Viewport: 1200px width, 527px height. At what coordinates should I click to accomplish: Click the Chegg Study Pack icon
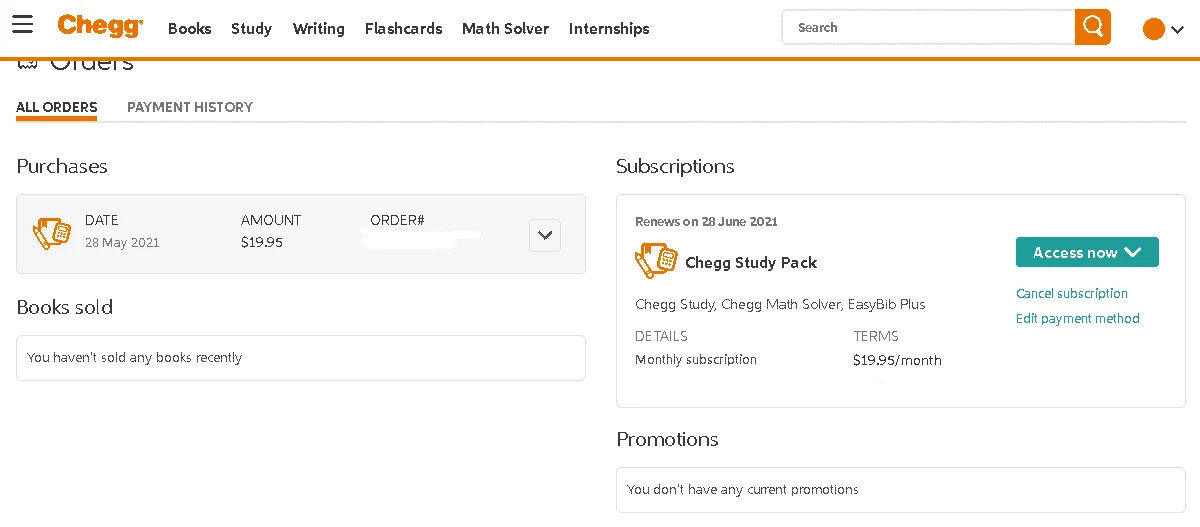[x=656, y=262]
